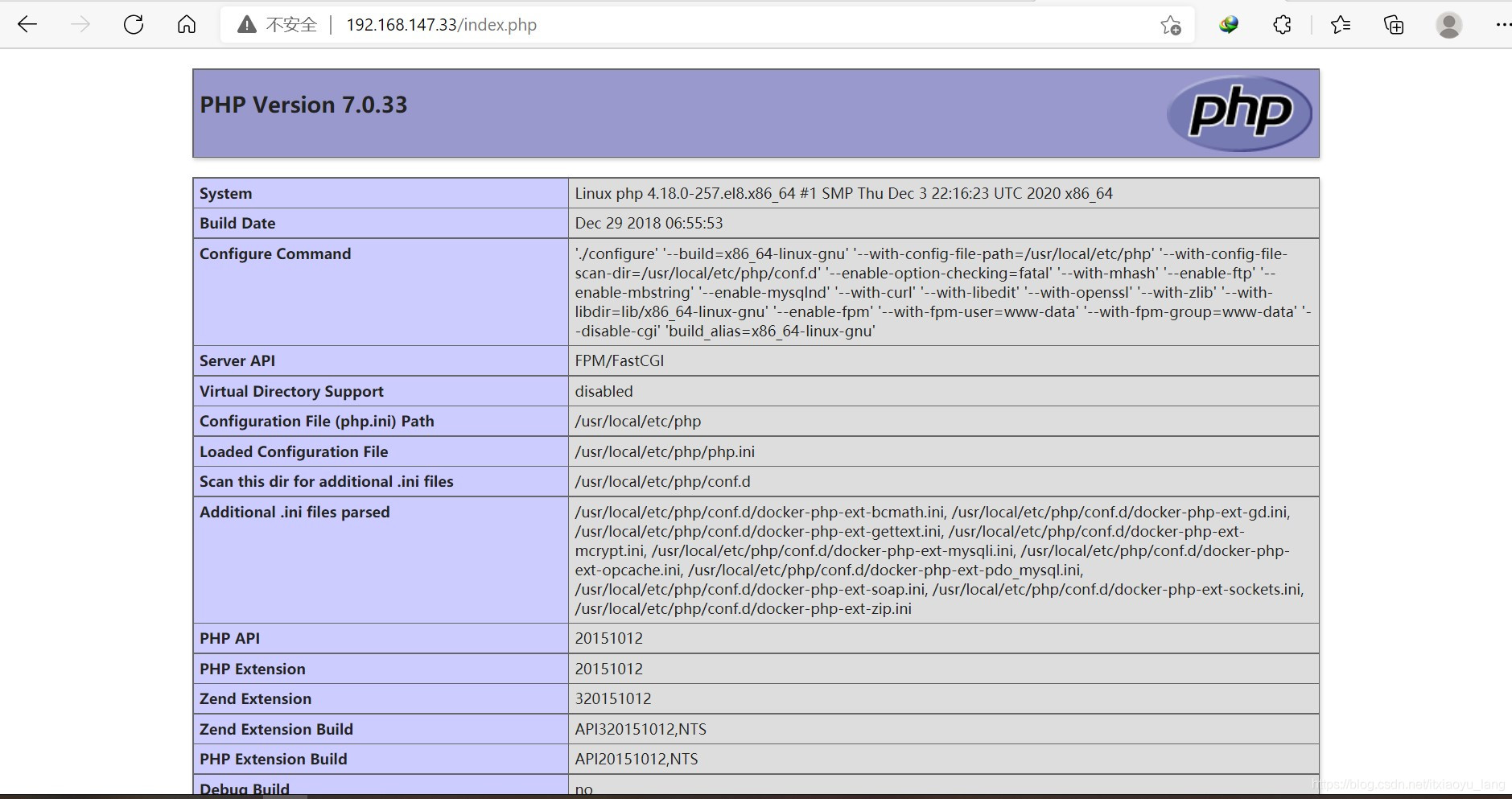1512x799 pixels.
Task: Open settings and more menu
Action: pyautogui.click(x=1502, y=25)
